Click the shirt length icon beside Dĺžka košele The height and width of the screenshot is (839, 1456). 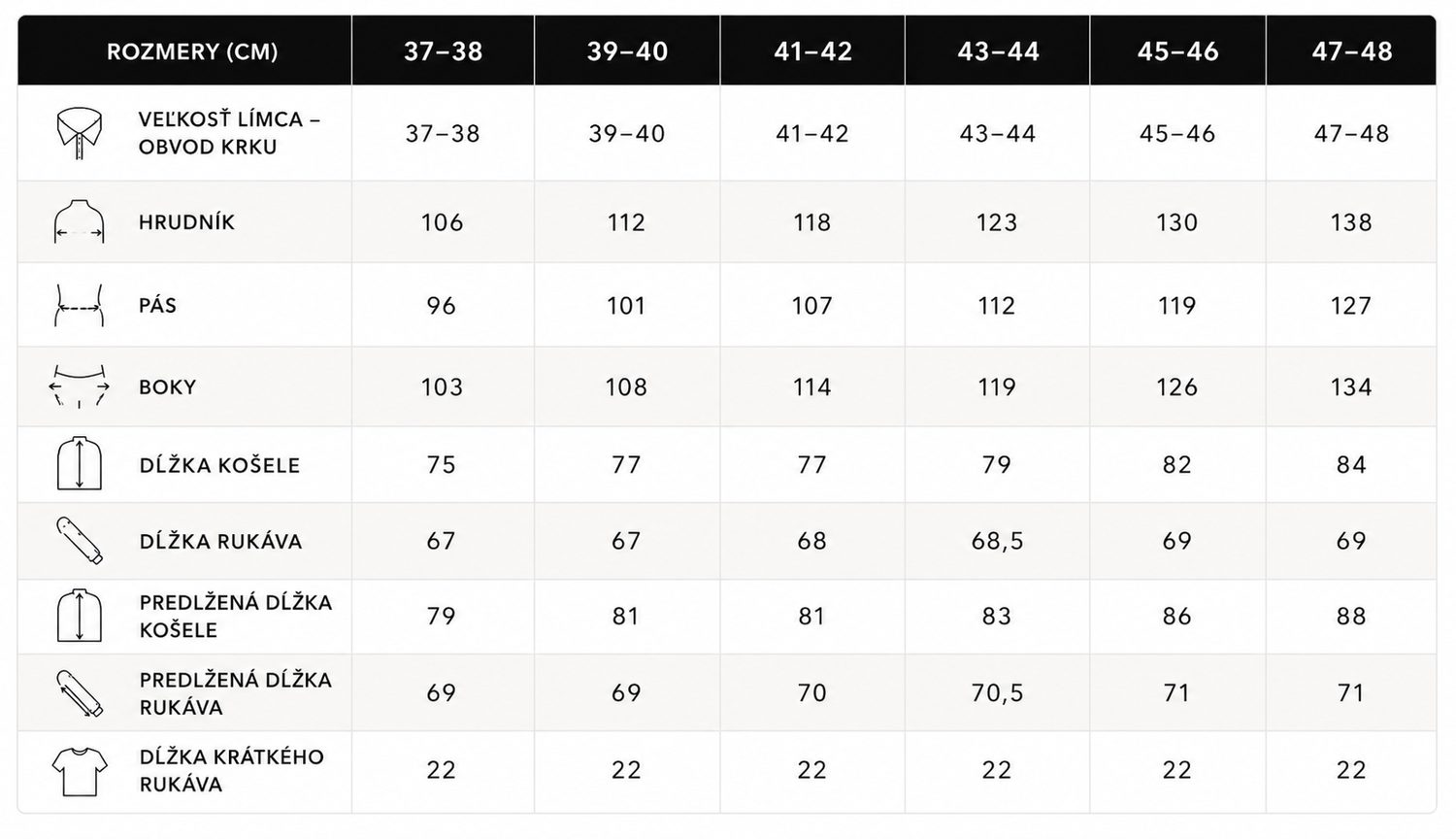[80, 464]
